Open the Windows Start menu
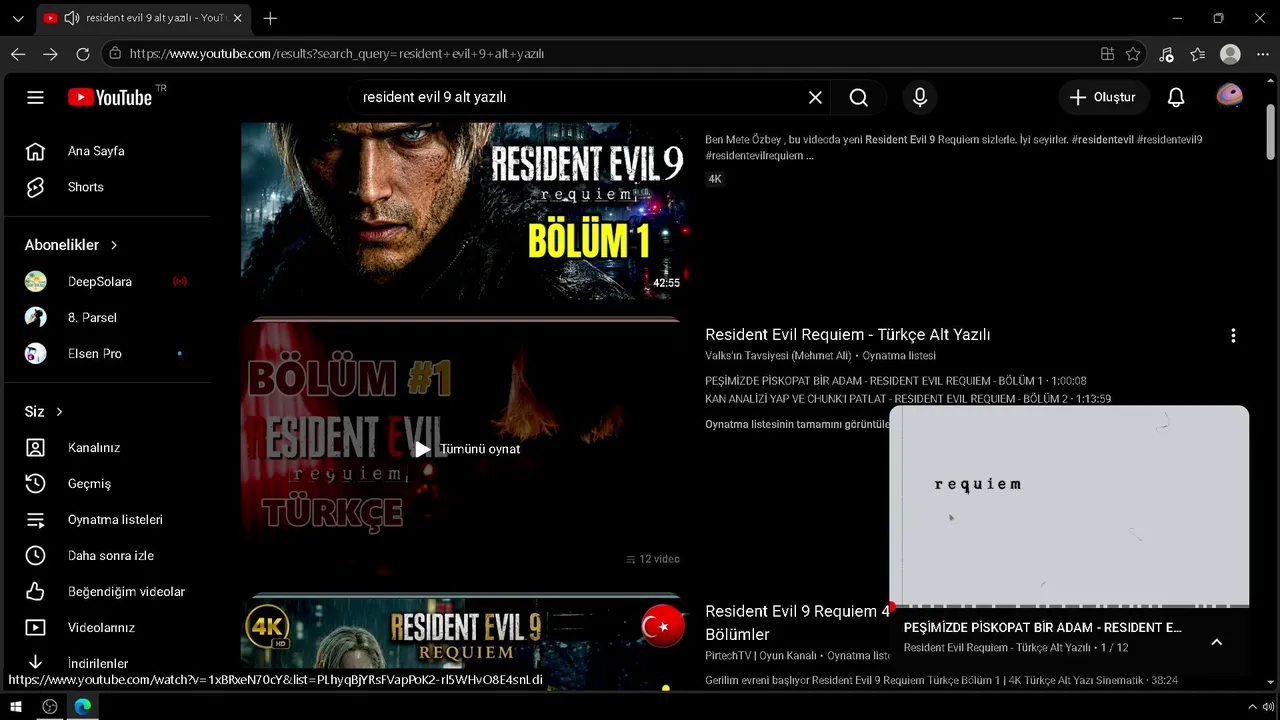 point(16,707)
